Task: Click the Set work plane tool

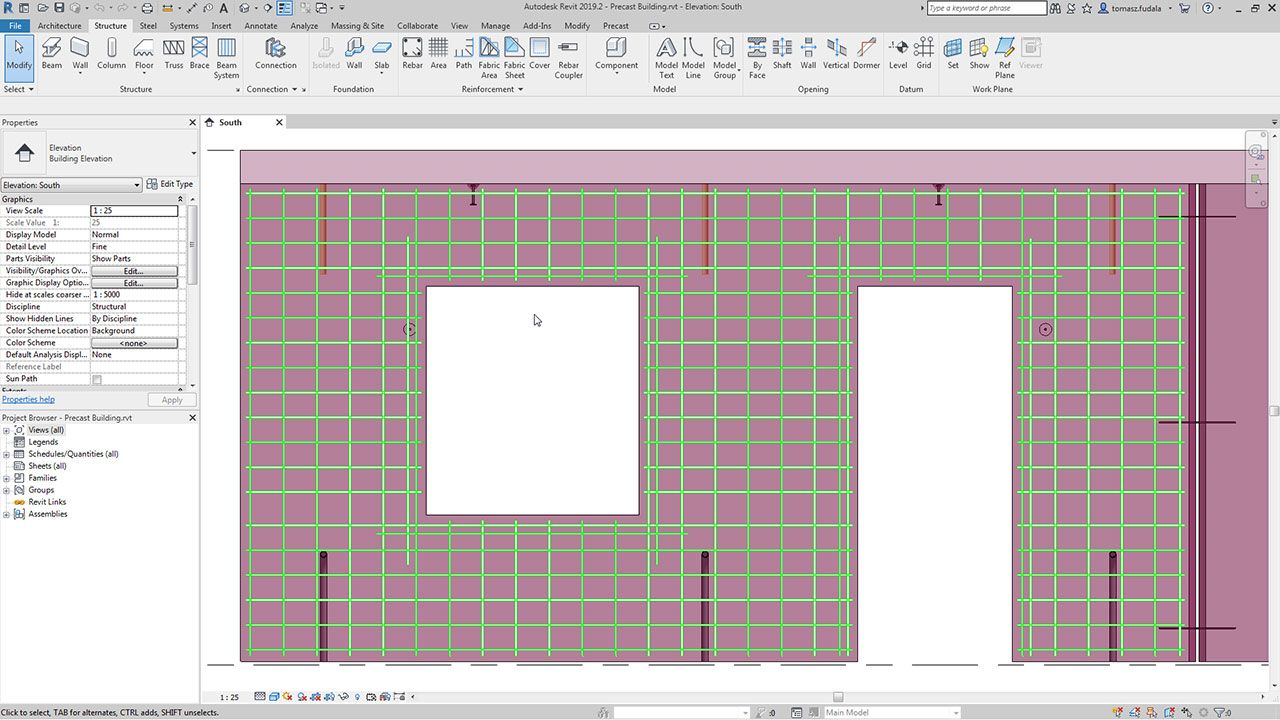Action: click(953, 54)
